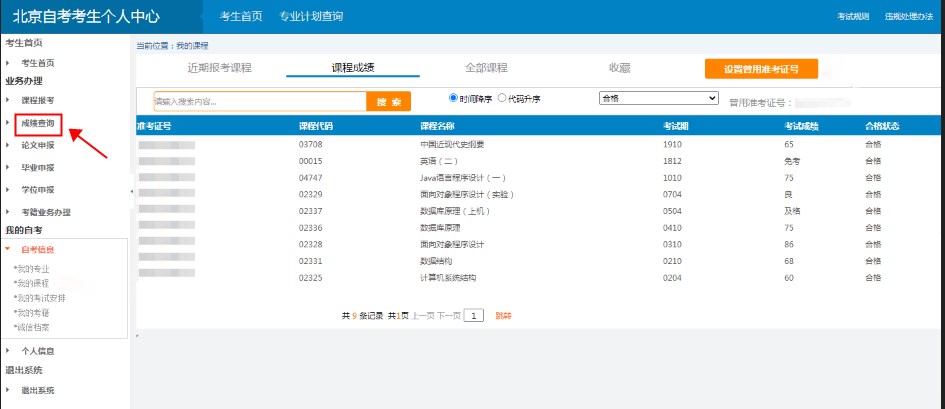Click the page number input box
Viewport: 945px width, 409px height.
[x=474, y=315]
